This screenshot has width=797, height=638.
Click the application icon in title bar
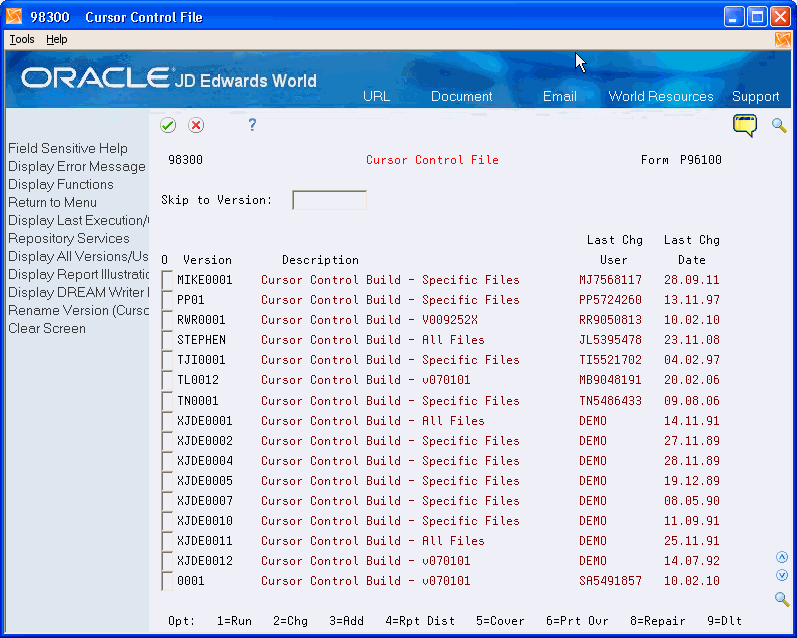[14, 17]
